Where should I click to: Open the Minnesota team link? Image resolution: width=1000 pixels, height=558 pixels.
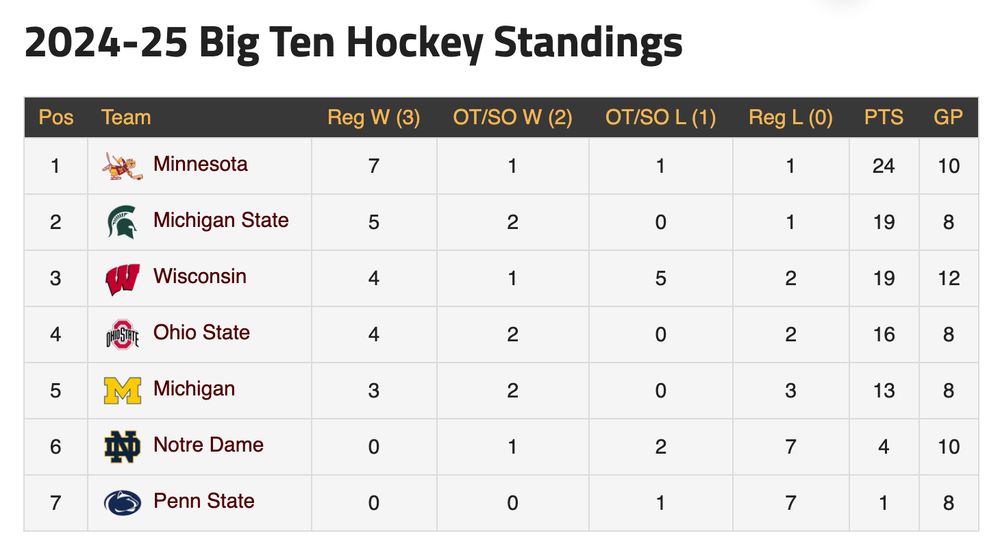[x=200, y=164]
